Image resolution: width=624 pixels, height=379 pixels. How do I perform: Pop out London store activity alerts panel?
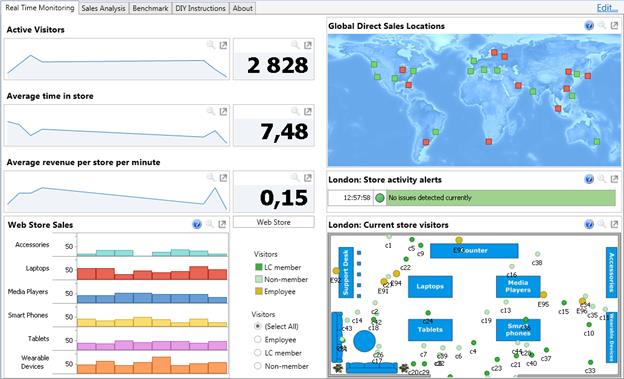(x=614, y=179)
